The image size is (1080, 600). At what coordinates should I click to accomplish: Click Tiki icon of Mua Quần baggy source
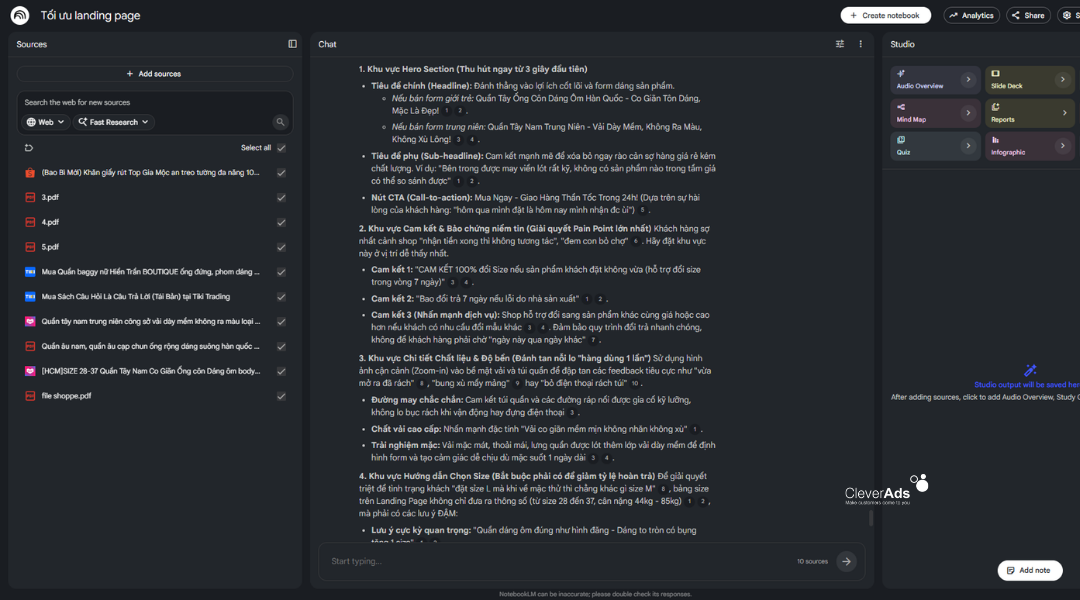pos(30,272)
